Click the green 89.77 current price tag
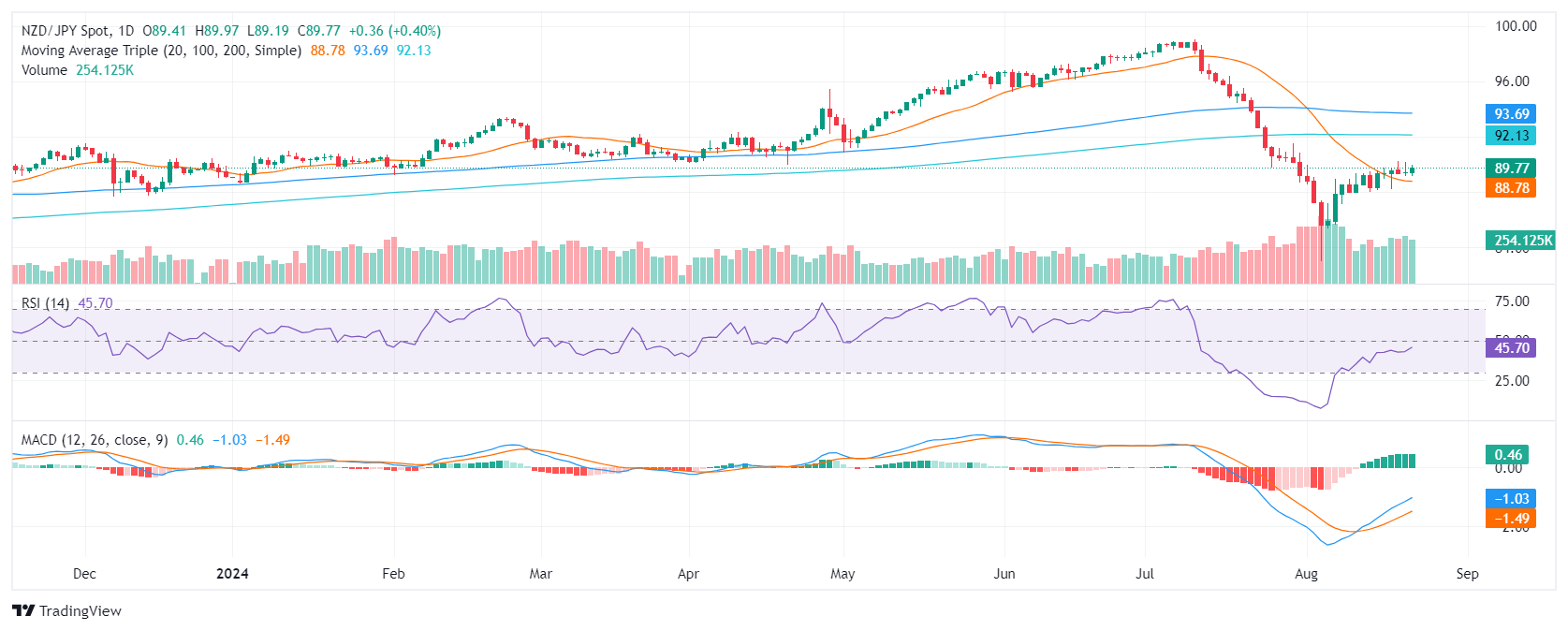Screen dimensions: 1568x631 [x=1511, y=169]
